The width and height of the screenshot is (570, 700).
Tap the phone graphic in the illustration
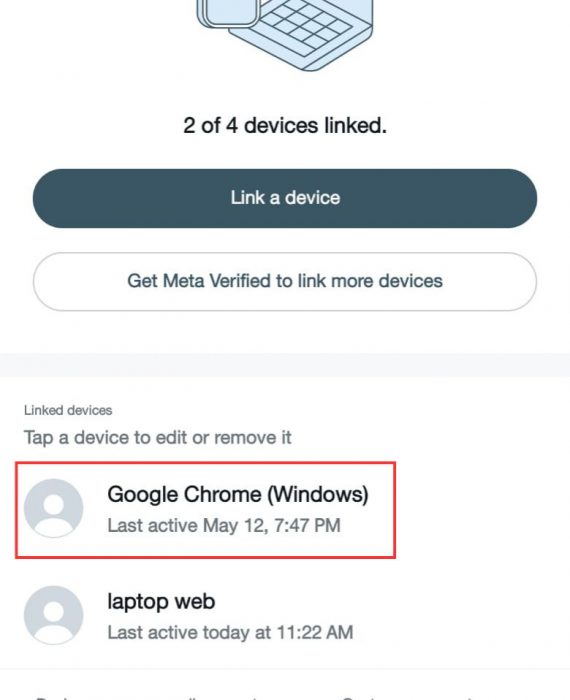click(x=228, y=13)
